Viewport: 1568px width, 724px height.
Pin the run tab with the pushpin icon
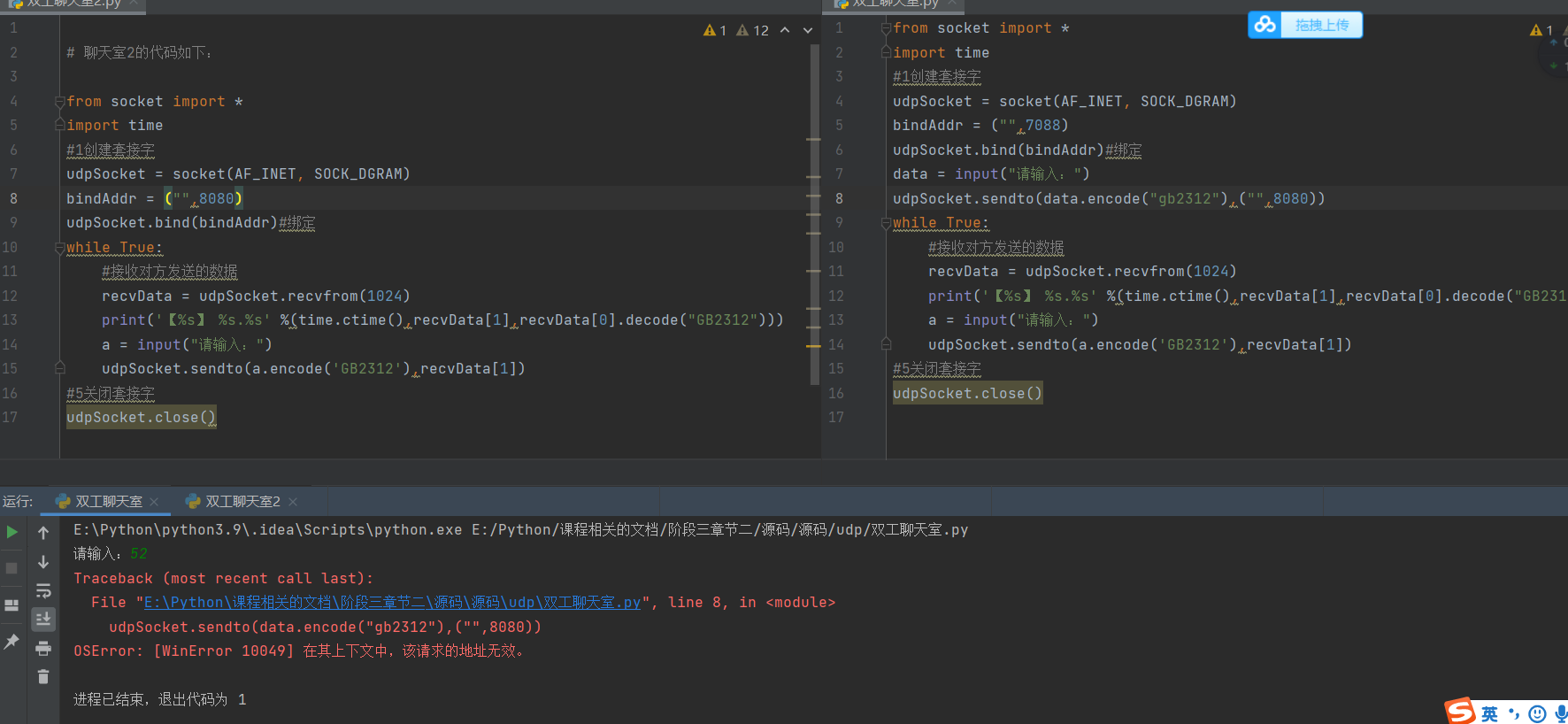pos(12,642)
